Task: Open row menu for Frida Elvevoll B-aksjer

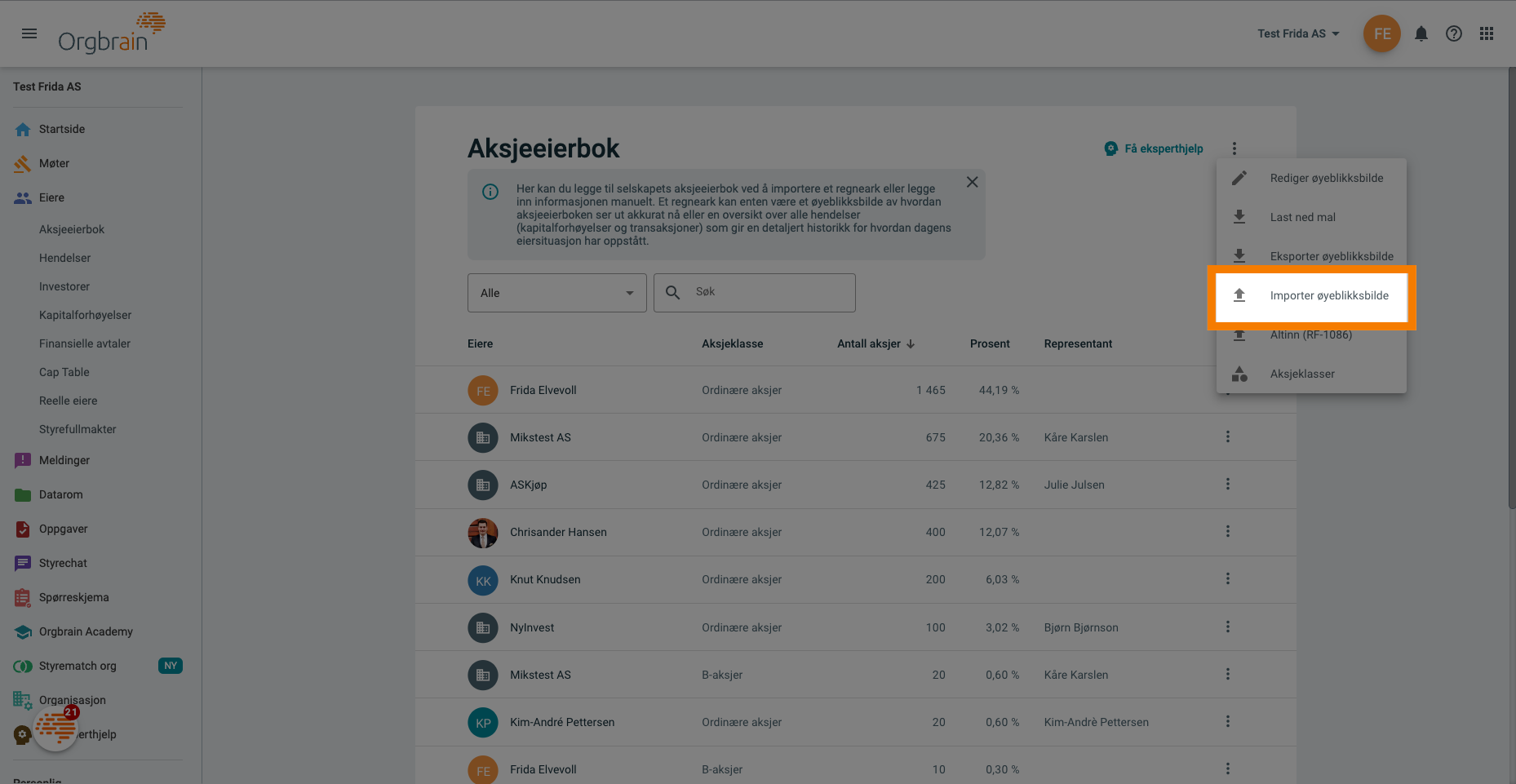Action: tap(1227, 768)
